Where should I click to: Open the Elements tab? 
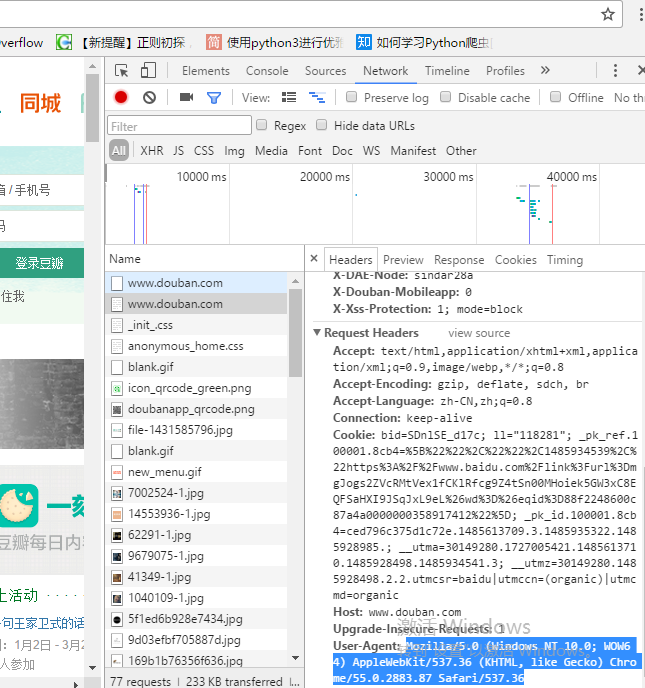[206, 71]
